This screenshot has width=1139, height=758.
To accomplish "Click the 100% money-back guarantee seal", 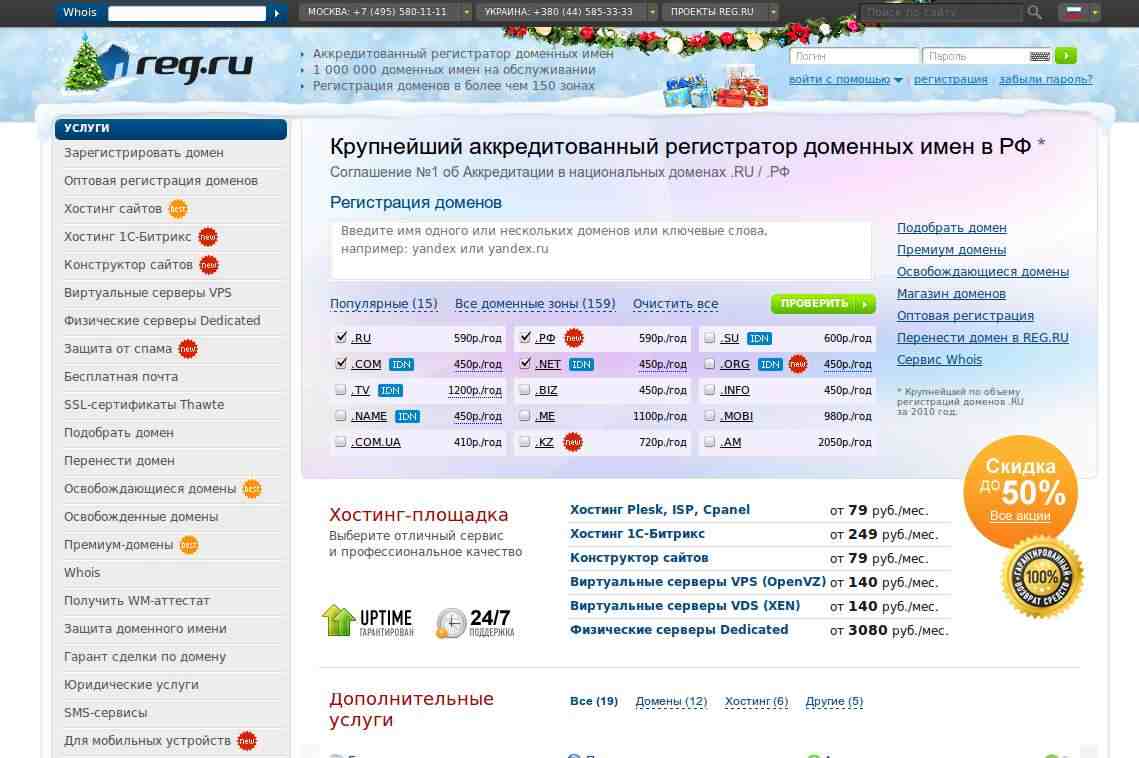I will point(1042,578).
